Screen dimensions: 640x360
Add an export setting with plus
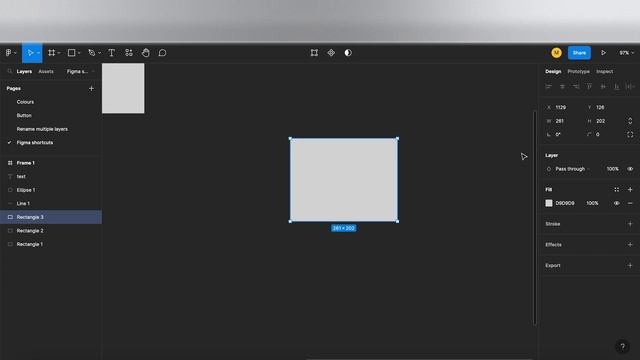(630, 265)
